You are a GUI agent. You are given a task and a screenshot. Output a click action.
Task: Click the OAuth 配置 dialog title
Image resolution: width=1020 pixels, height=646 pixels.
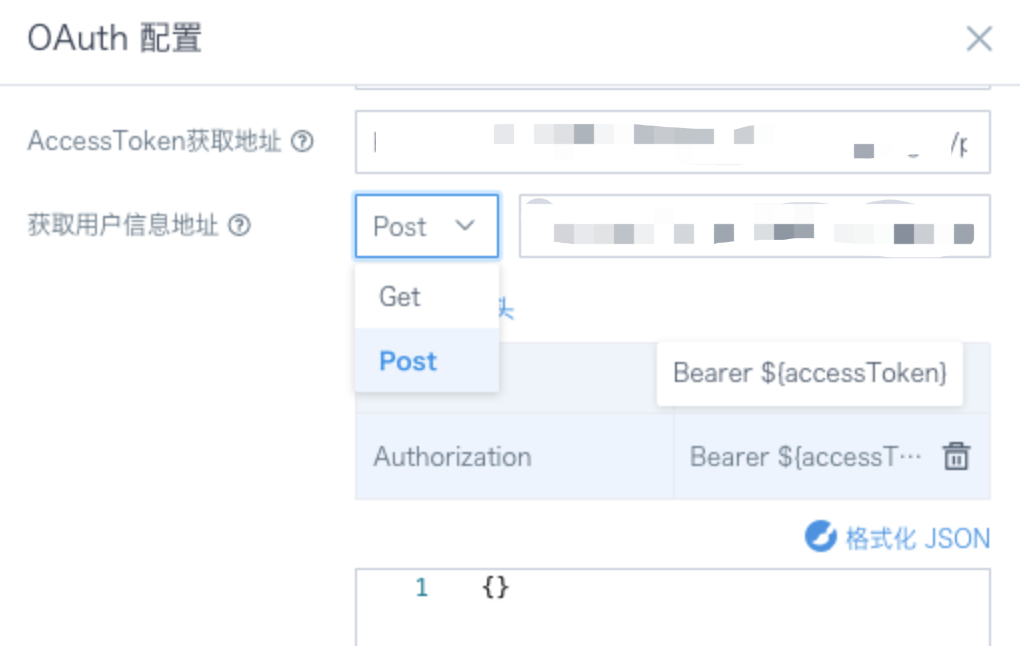(x=114, y=38)
